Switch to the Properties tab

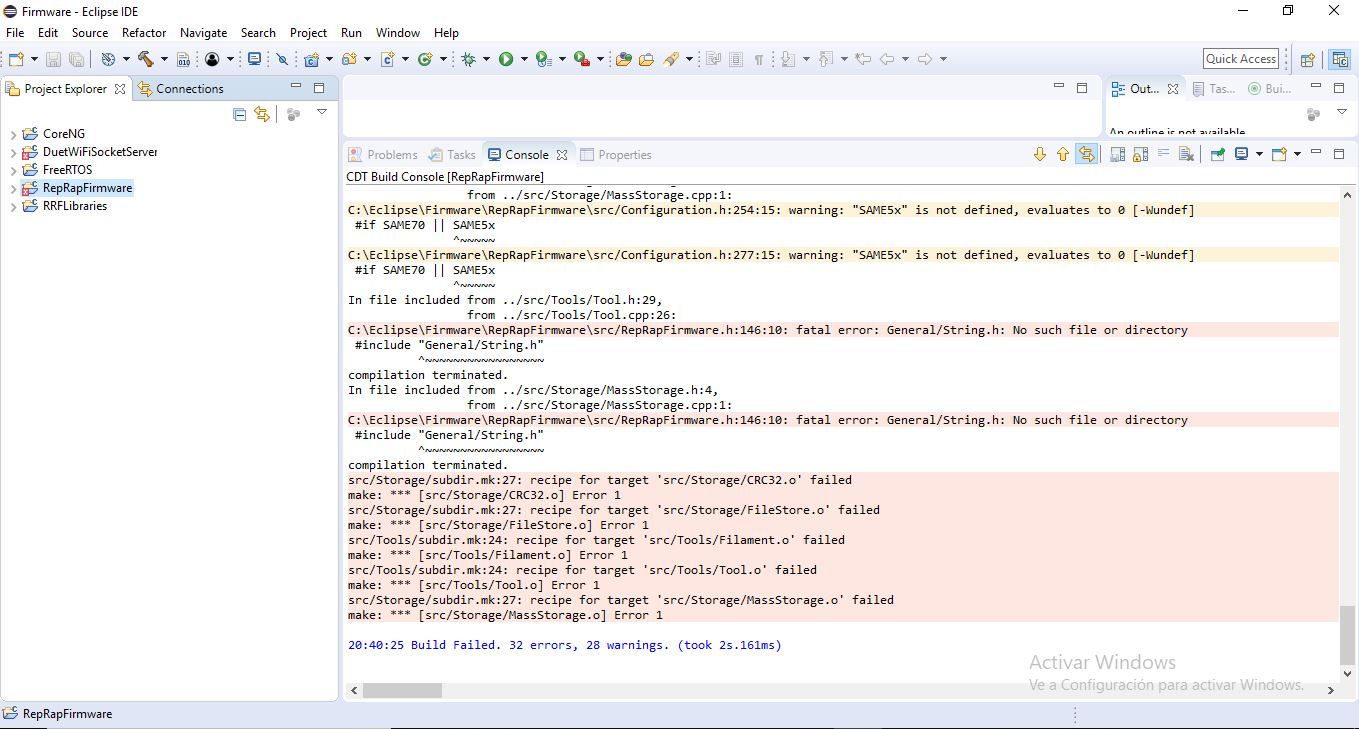tap(616, 155)
